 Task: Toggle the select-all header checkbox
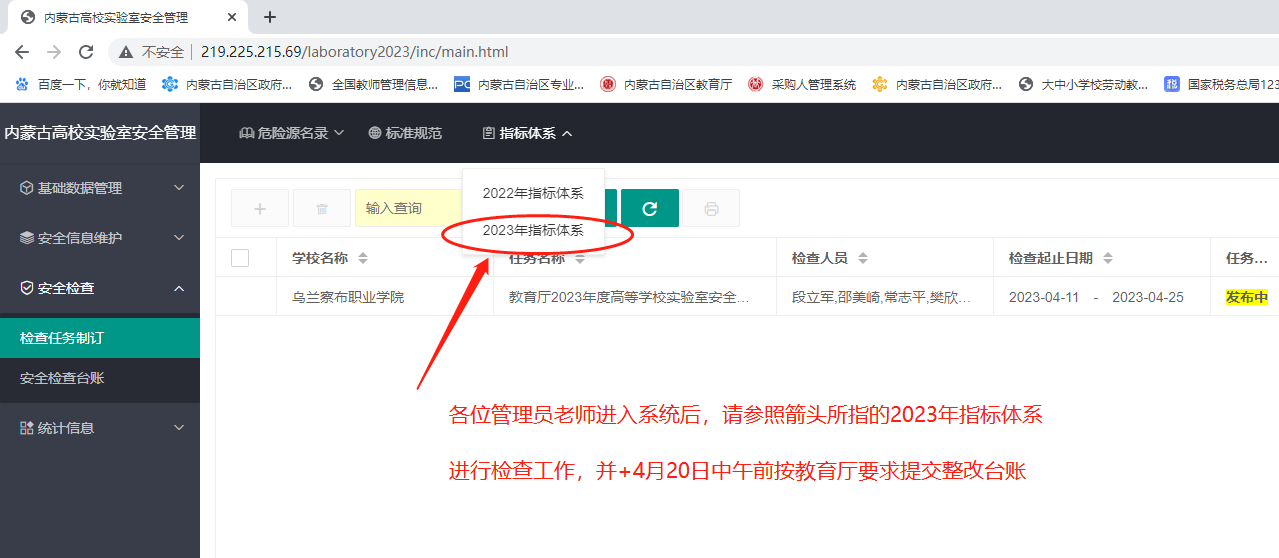point(240,258)
